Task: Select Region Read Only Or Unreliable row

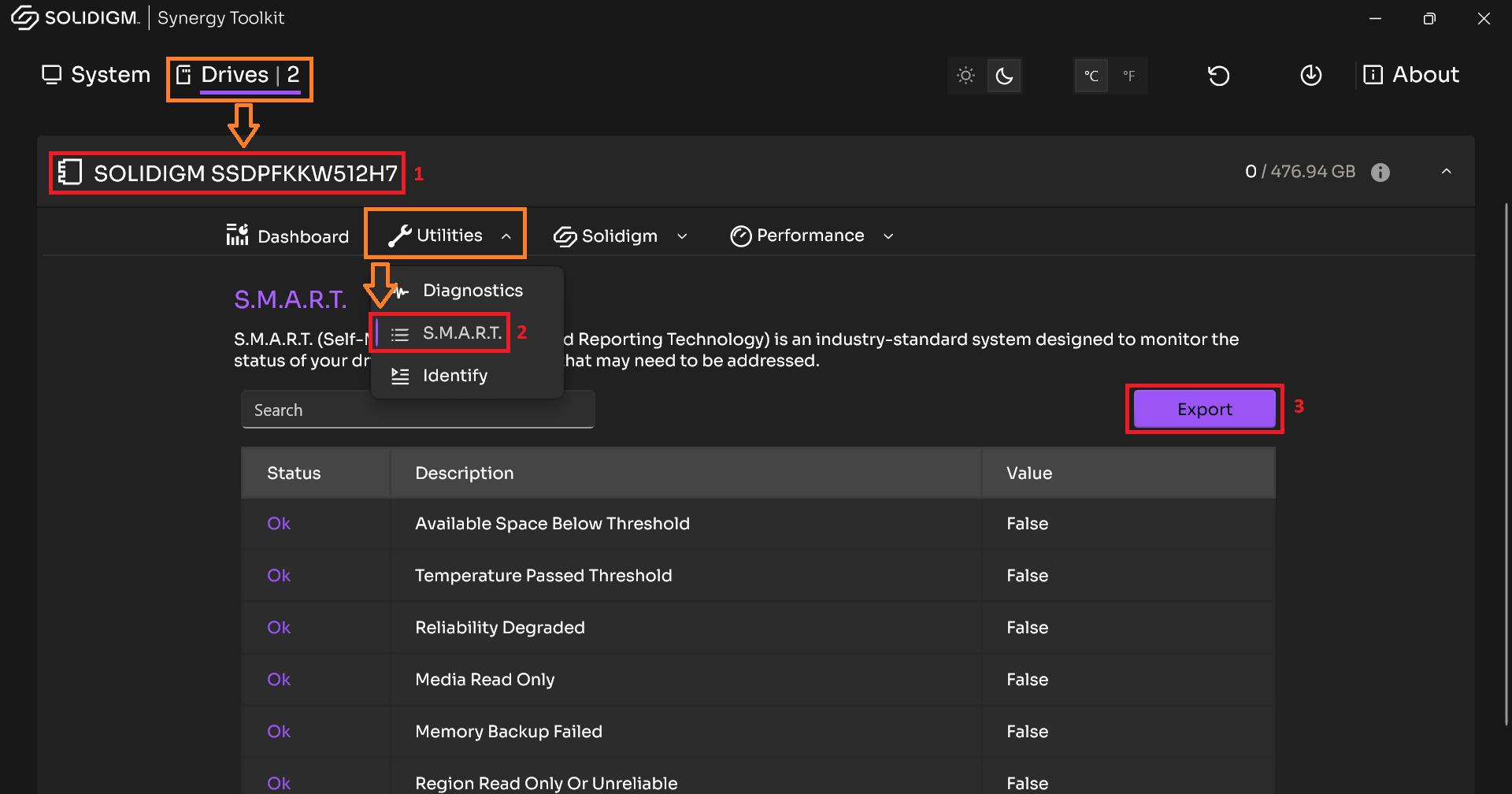Action: (758, 777)
